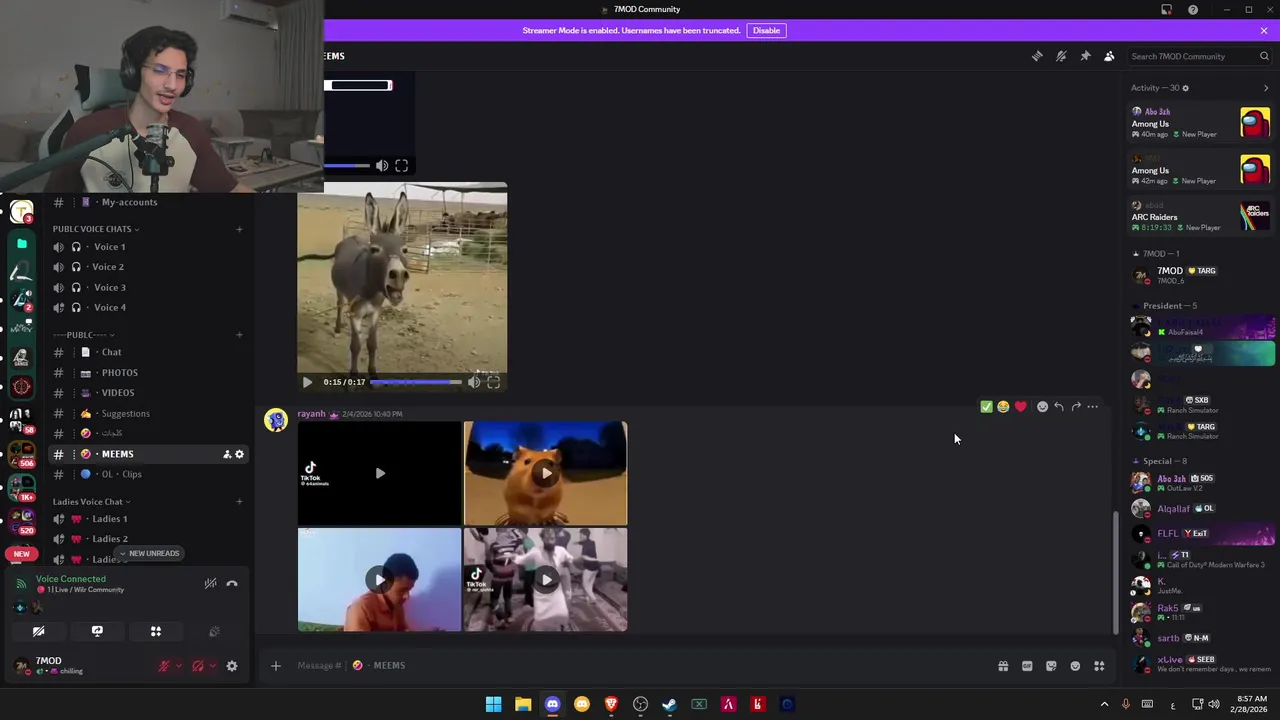Seek within the donkey video progress bar
The height and width of the screenshot is (720, 1280).
416,382
